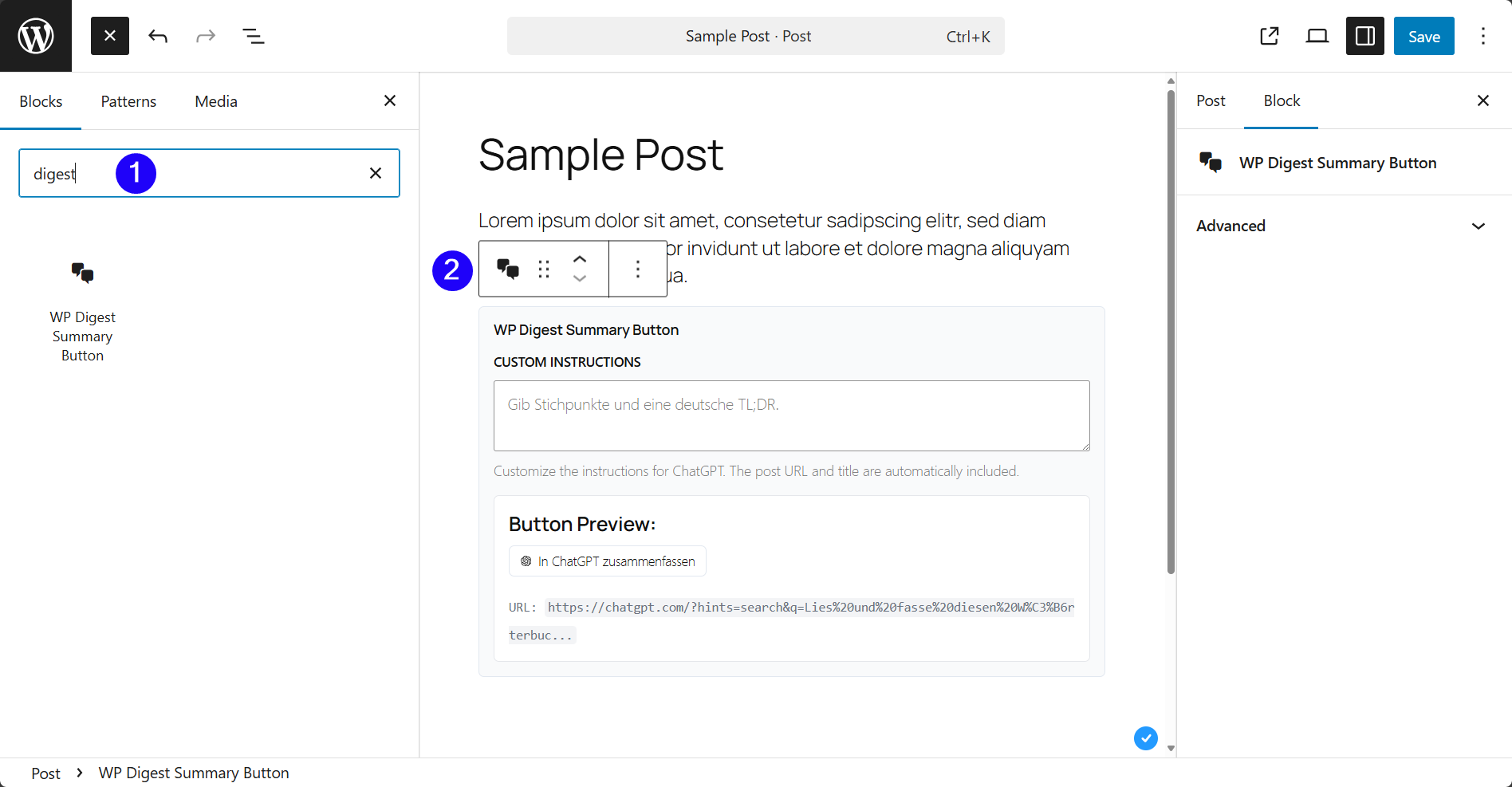
Task: Open block options three-dot menu
Action: 638,270
